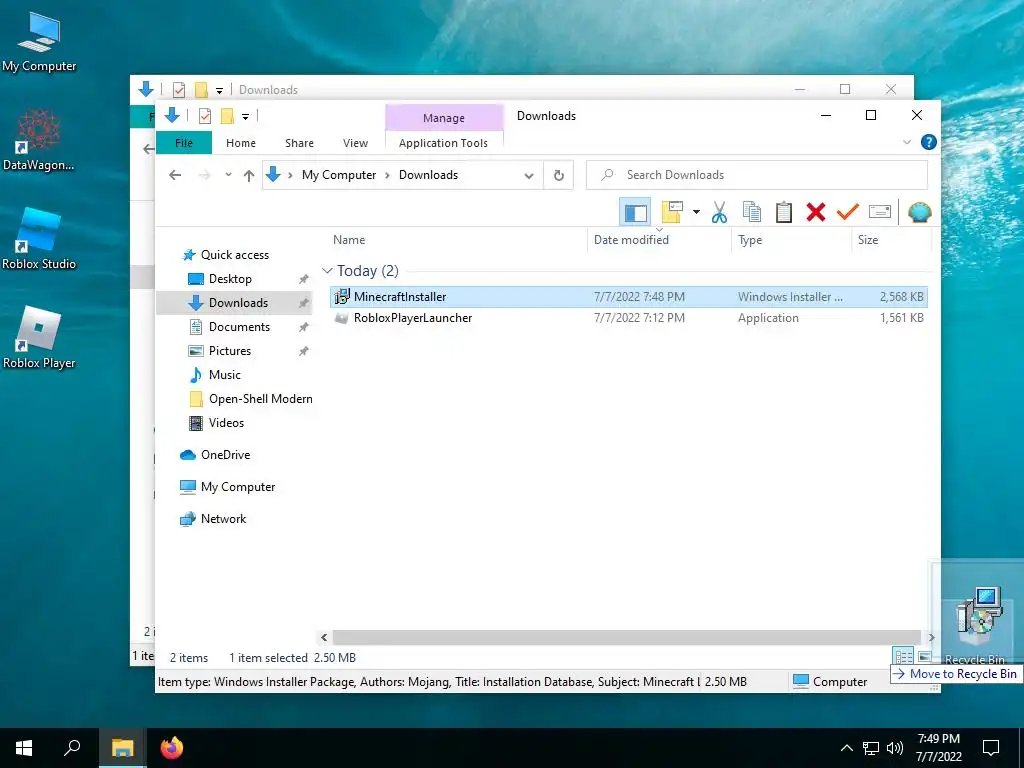Open Downloads in the navigation pane
1024x768 pixels.
pyautogui.click(x=238, y=303)
